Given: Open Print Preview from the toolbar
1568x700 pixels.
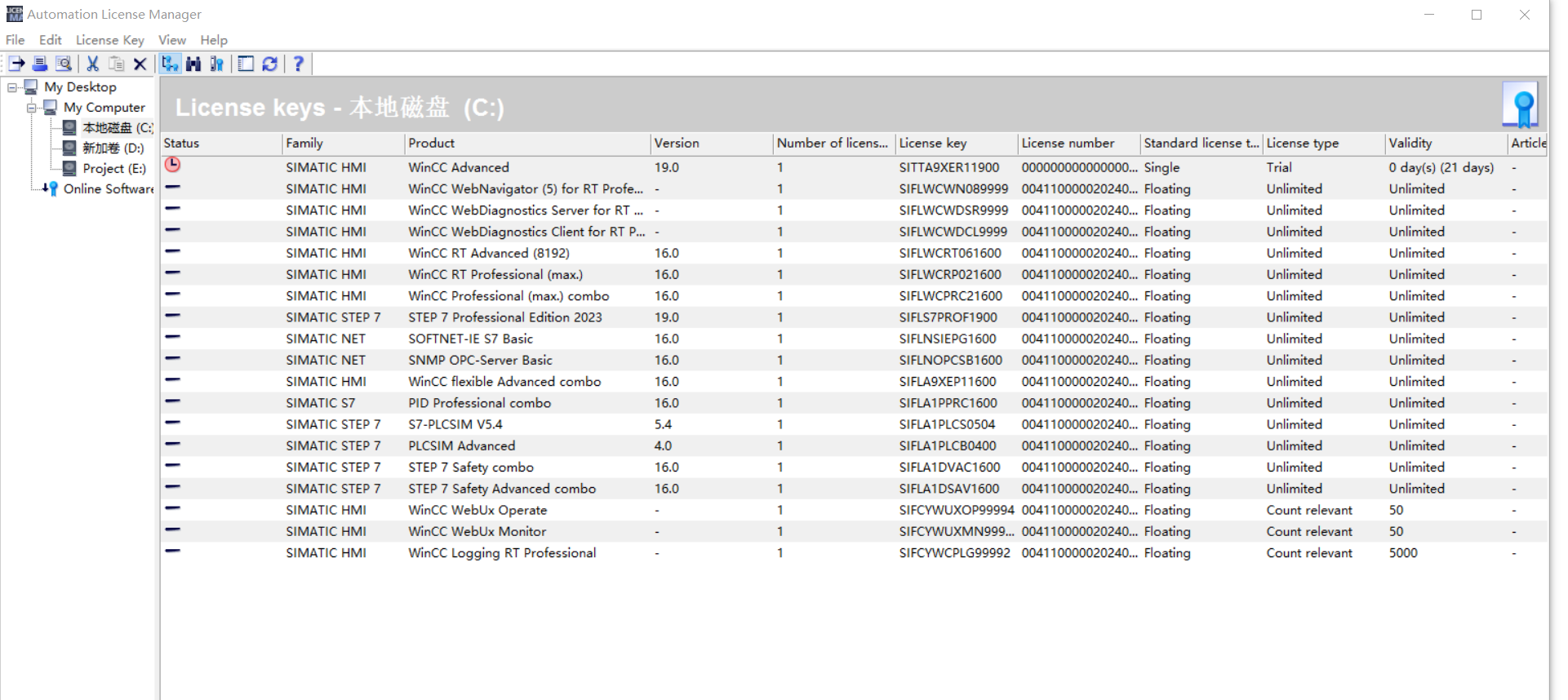Looking at the screenshot, I should click(63, 64).
